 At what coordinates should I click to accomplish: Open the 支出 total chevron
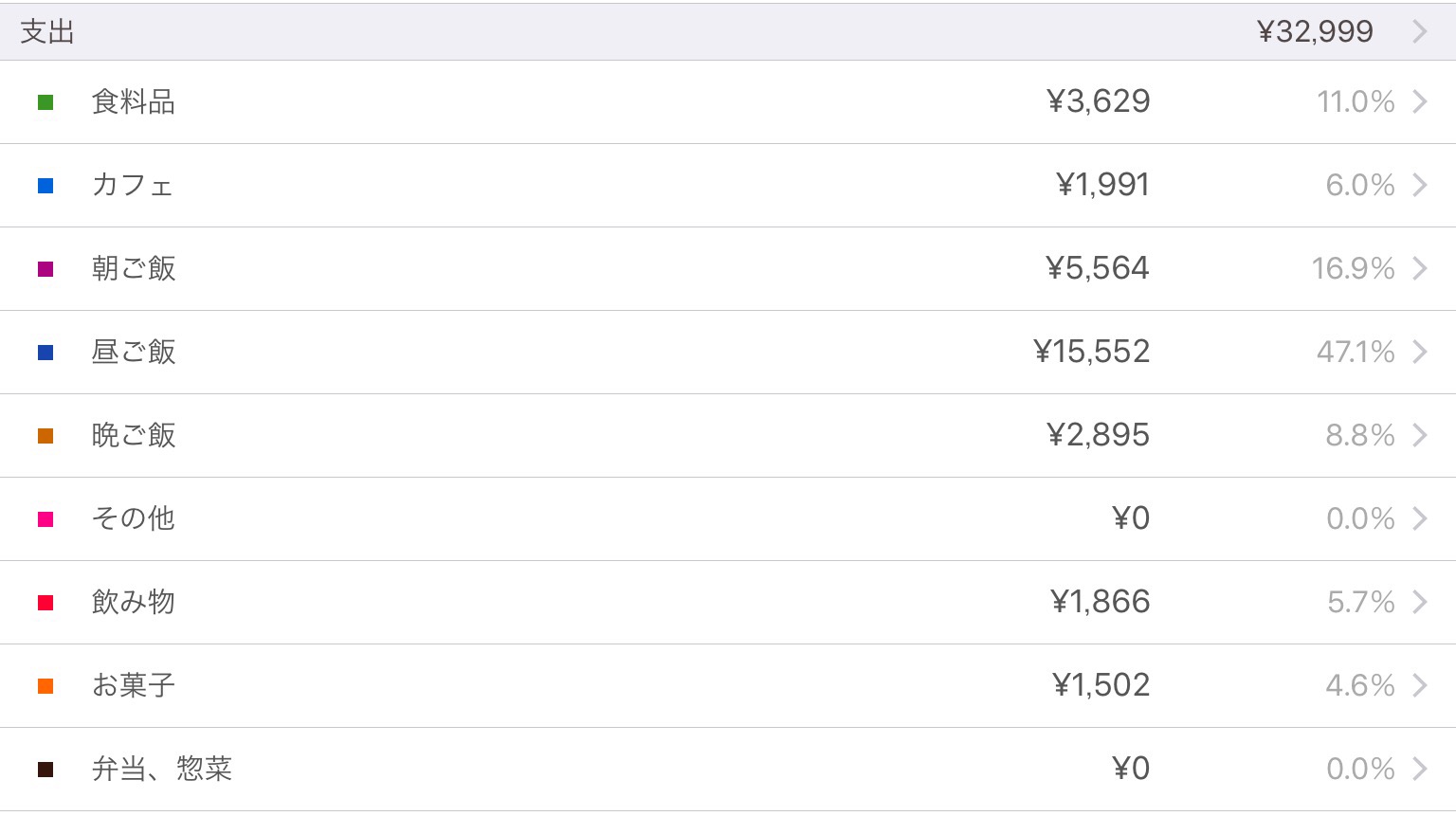[x=1420, y=32]
